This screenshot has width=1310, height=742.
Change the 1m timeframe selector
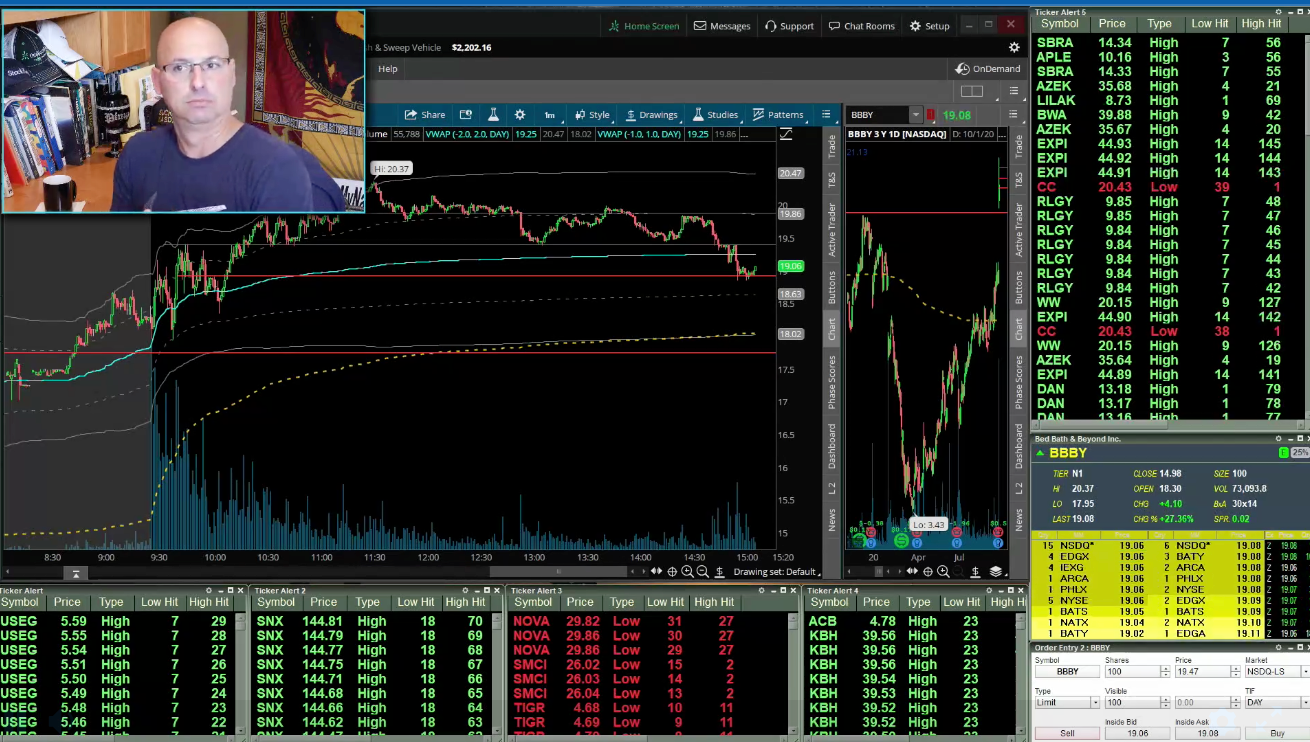(x=549, y=115)
